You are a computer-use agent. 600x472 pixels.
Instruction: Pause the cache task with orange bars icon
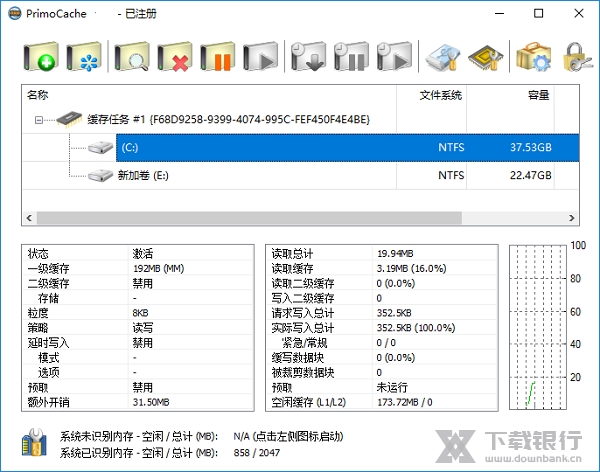click(218, 56)
